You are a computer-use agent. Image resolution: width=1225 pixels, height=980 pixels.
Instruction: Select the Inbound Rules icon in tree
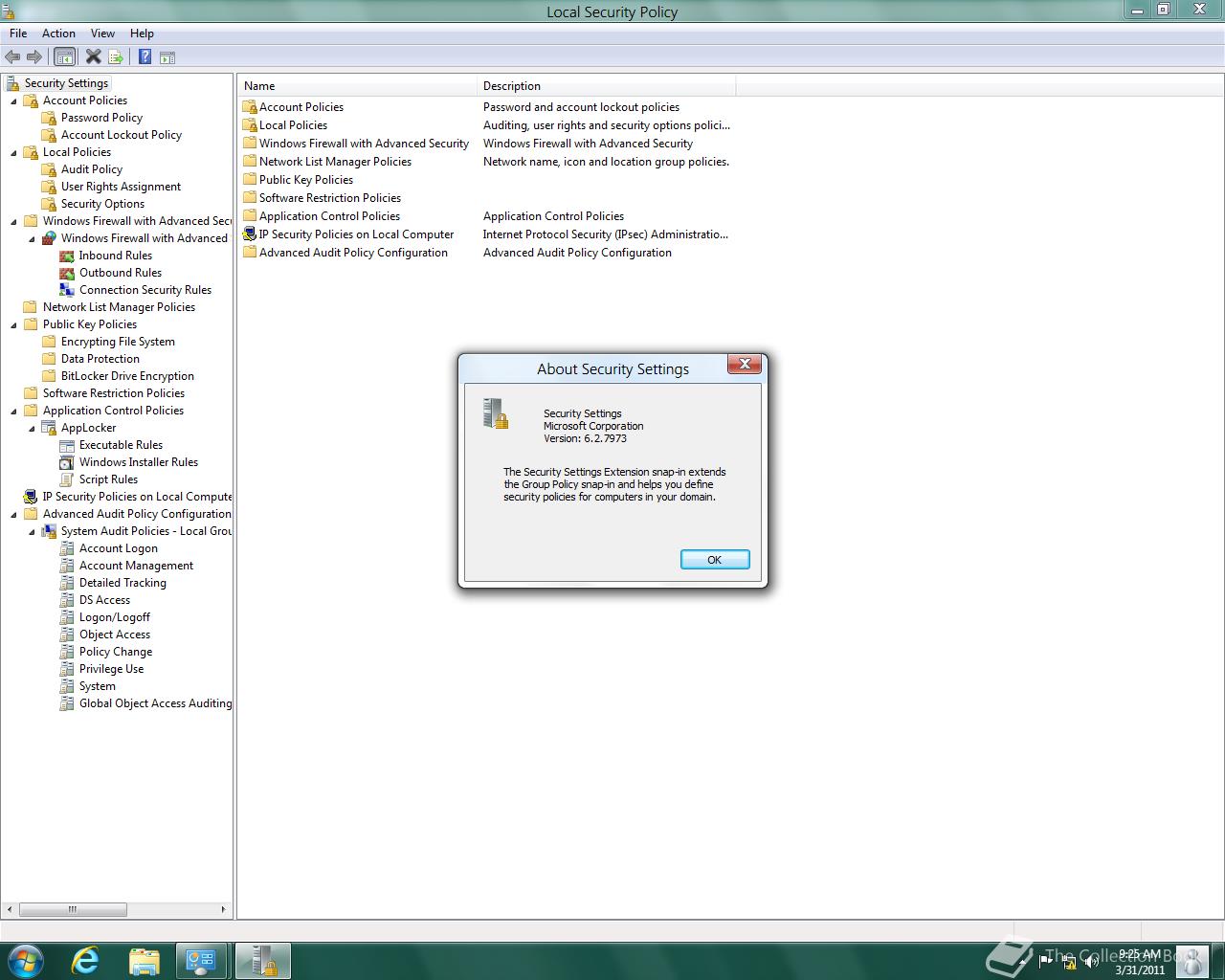pyautogui.click(x=67, y=256)
